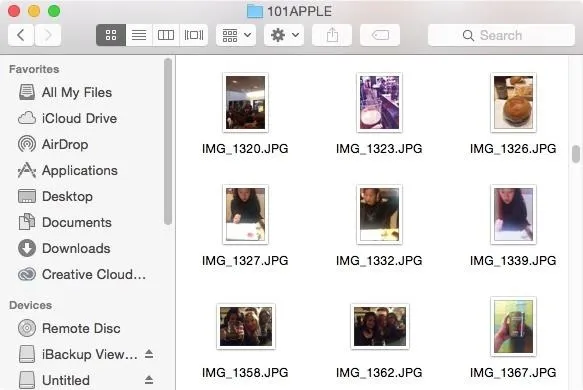
Task: Open the gear Action menu
Action: point(284,35)
